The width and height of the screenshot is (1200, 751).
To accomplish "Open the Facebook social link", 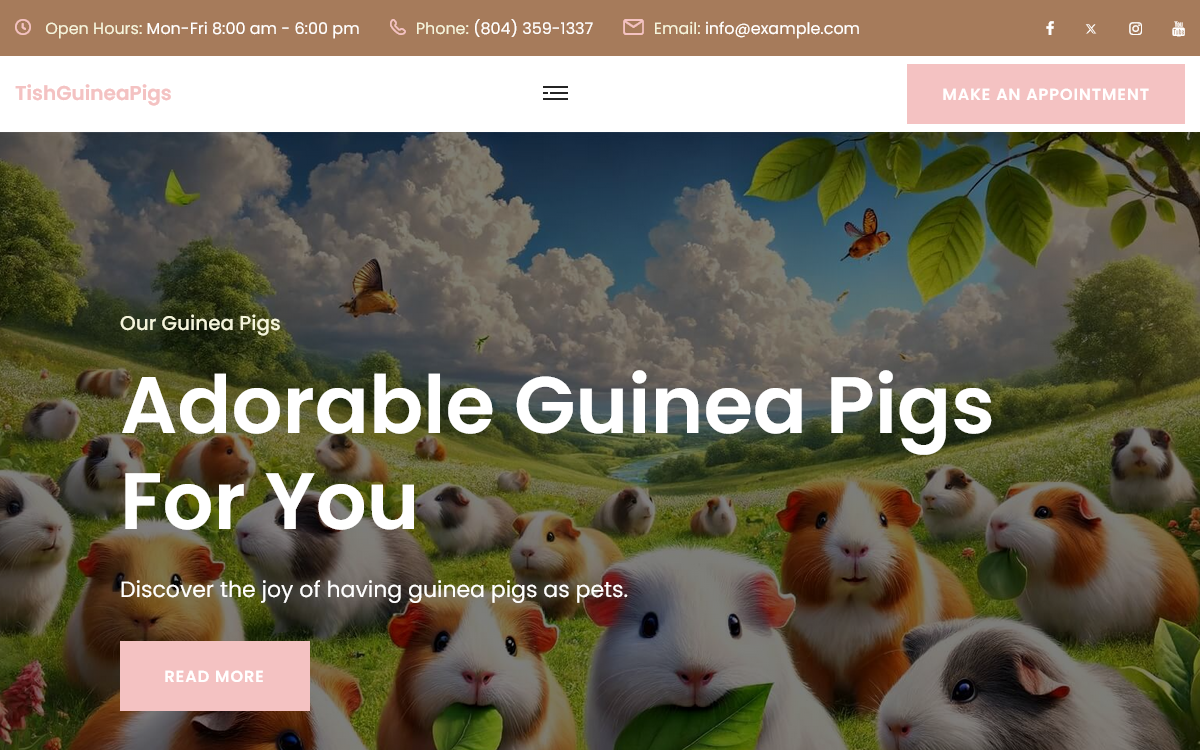I will (x=1050, y=28).
